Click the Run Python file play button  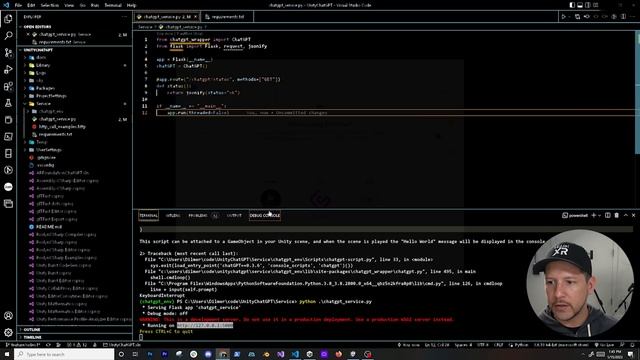(564, 17)
